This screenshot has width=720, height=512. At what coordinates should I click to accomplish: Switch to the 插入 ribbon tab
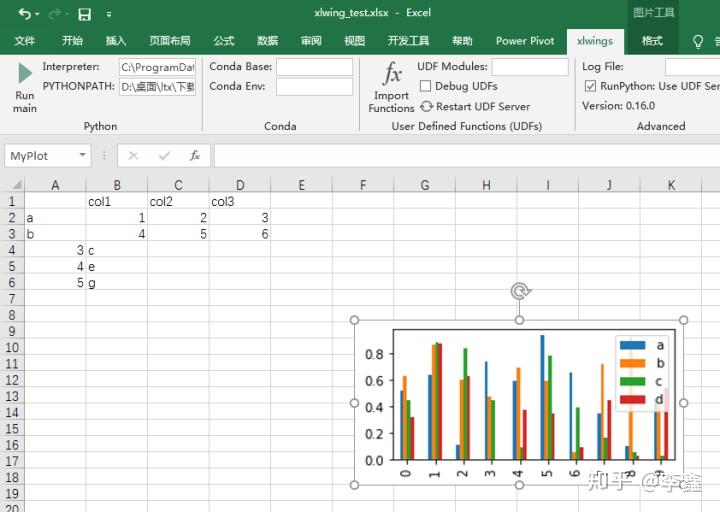116,41
